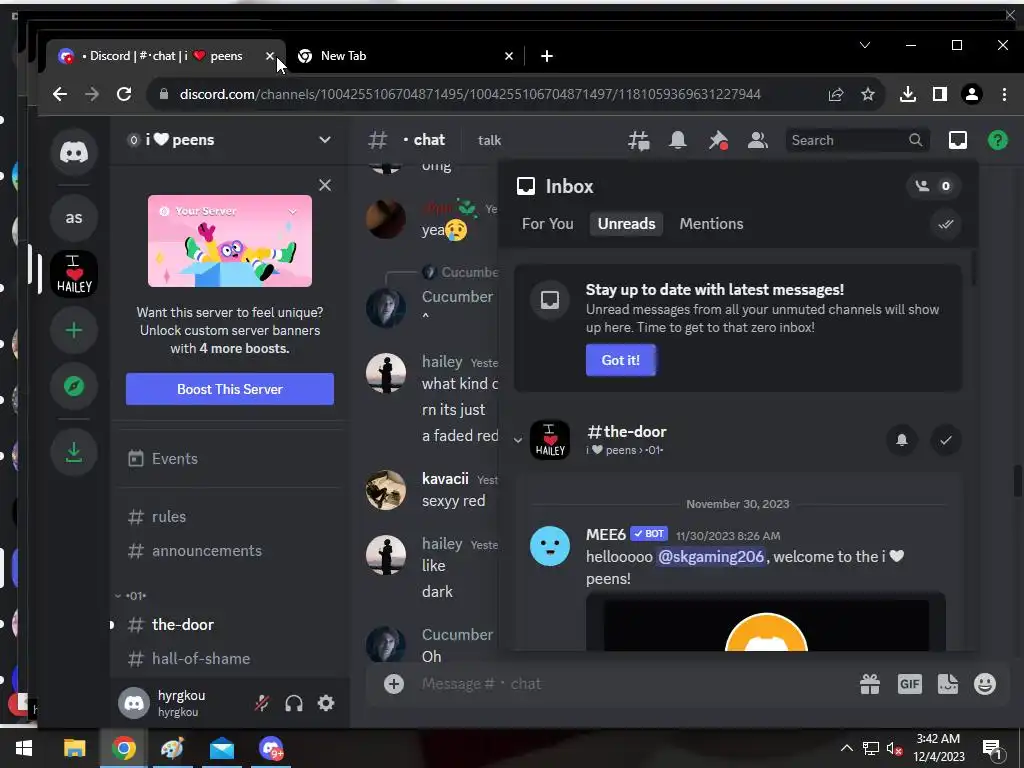1024x768 pixels.
Task: Open the emoji picker
Action: pyautogui.click(x=985, y=684)
